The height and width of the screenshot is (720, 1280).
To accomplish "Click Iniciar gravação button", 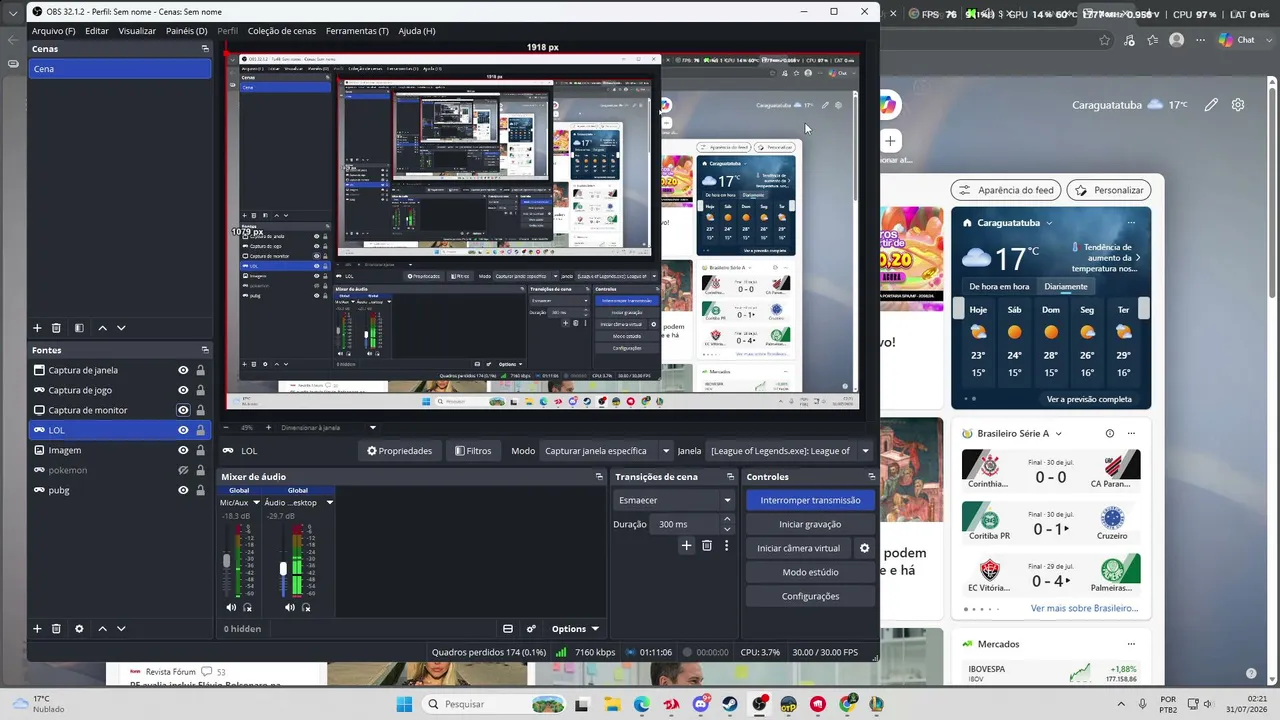I will click(810, 524).
